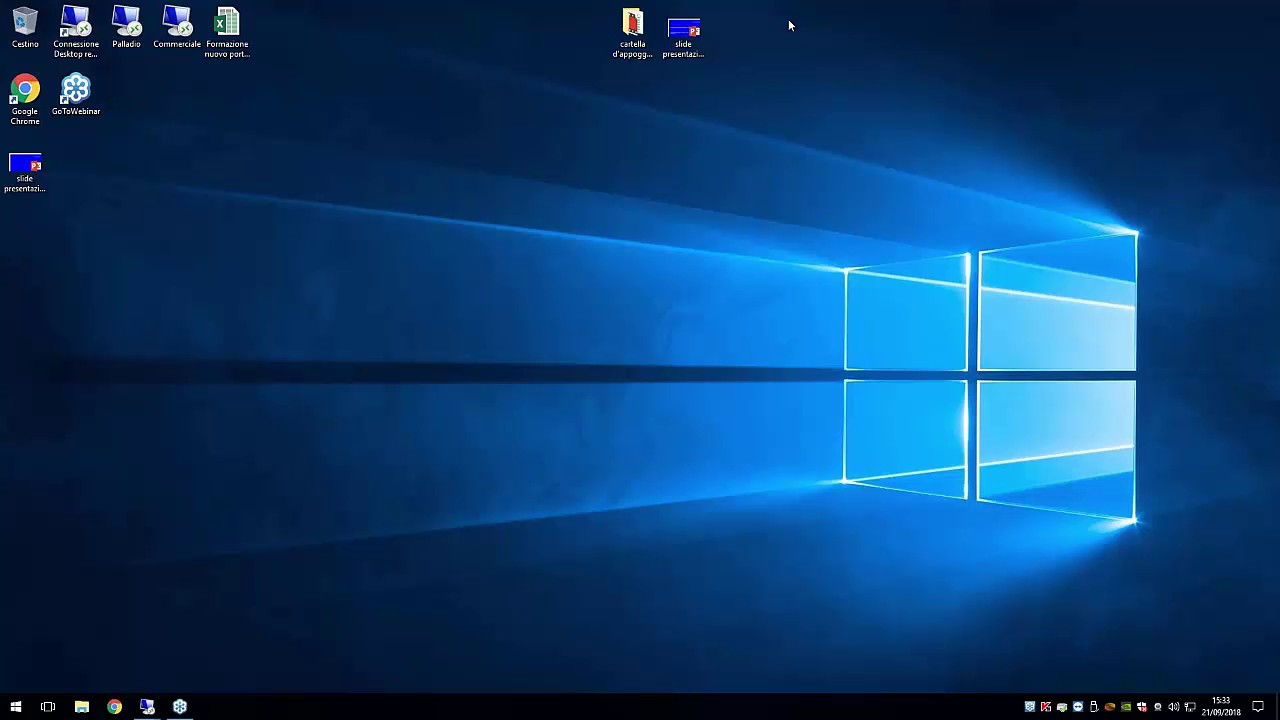Viewport: 1280px width, 720px height.
Task: Select the Commerciale remote desktop shortcut
Action: (177, 28)
